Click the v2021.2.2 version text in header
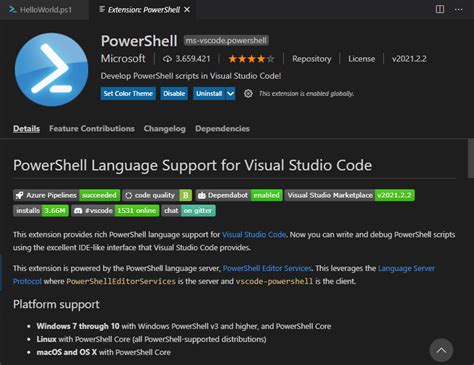 click(x=409, y=59)
